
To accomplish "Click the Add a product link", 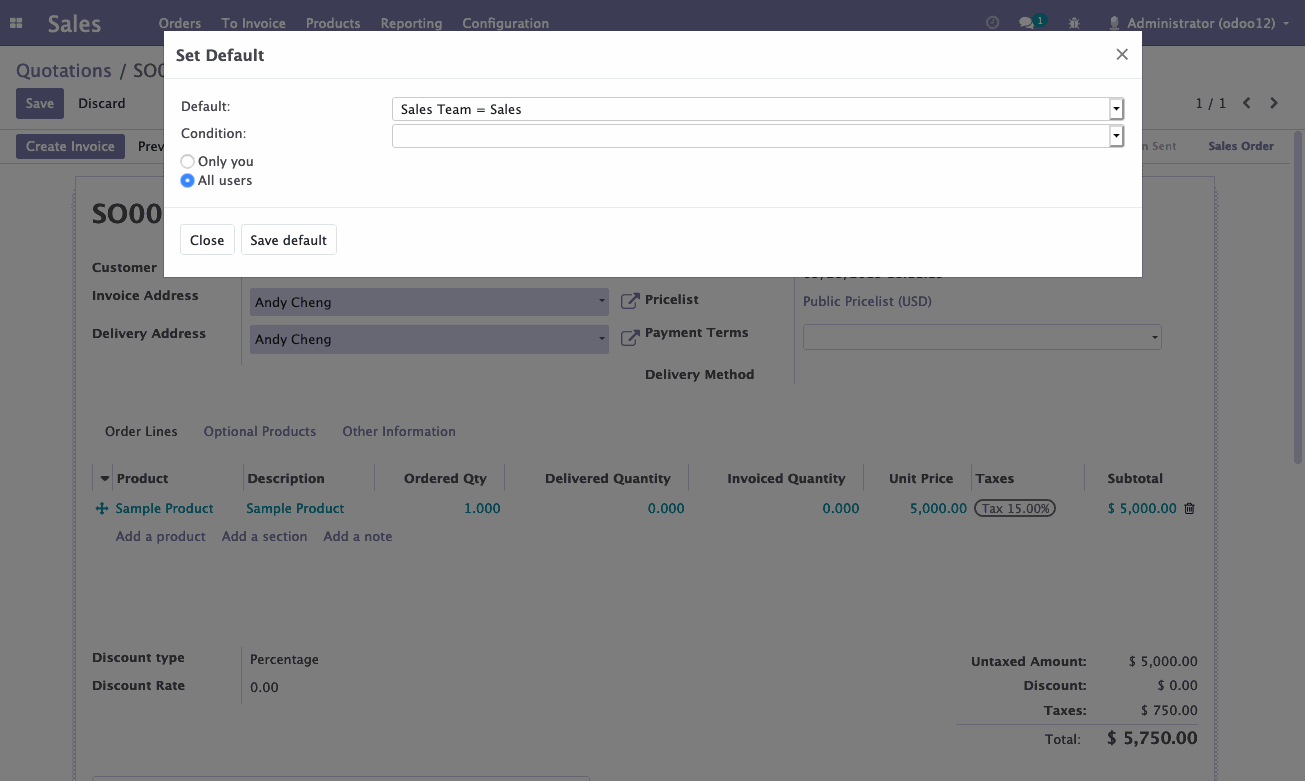I will [160, 536].
